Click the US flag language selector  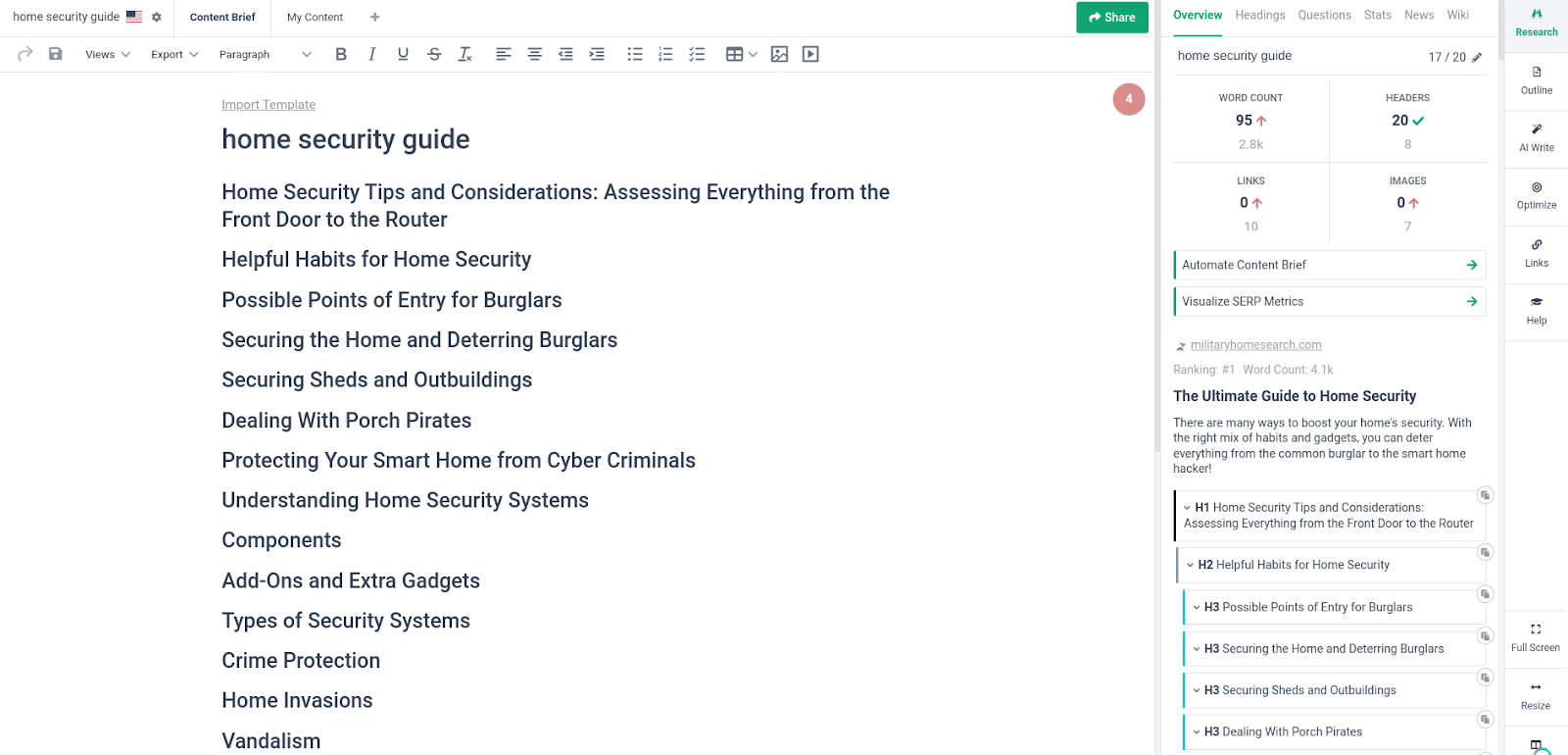134,17
